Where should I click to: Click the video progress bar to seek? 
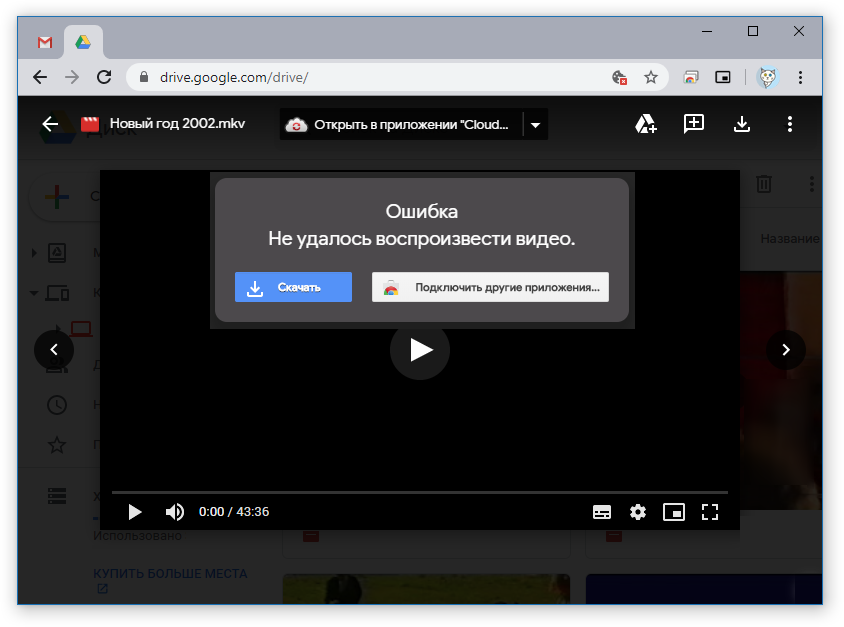point(420,490)
